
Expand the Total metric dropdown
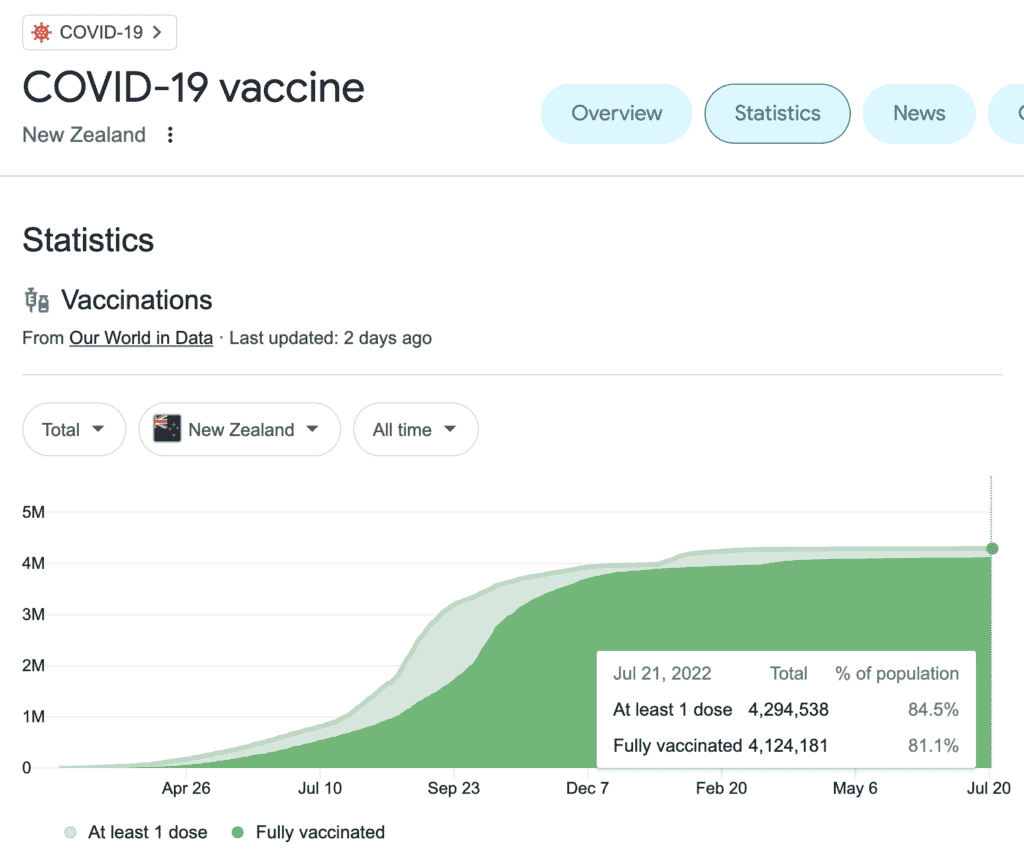point(74,430)
